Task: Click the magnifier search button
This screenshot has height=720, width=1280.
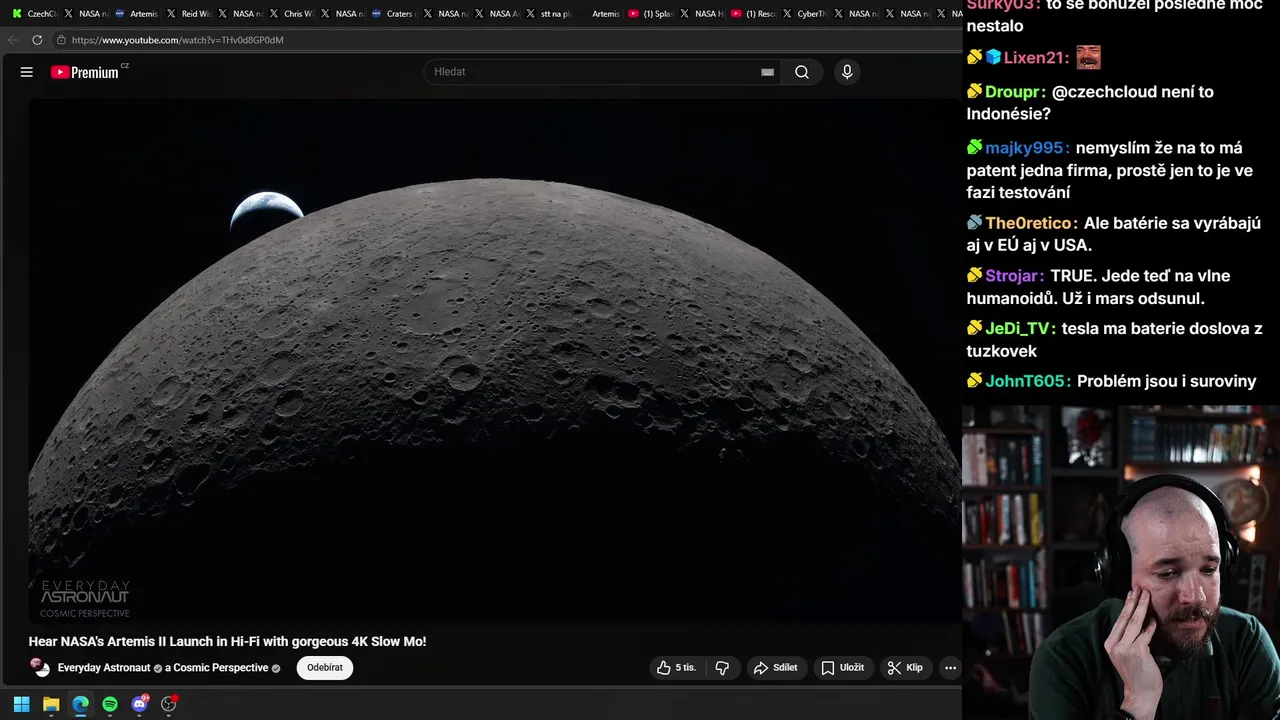Action: (802, 72)
